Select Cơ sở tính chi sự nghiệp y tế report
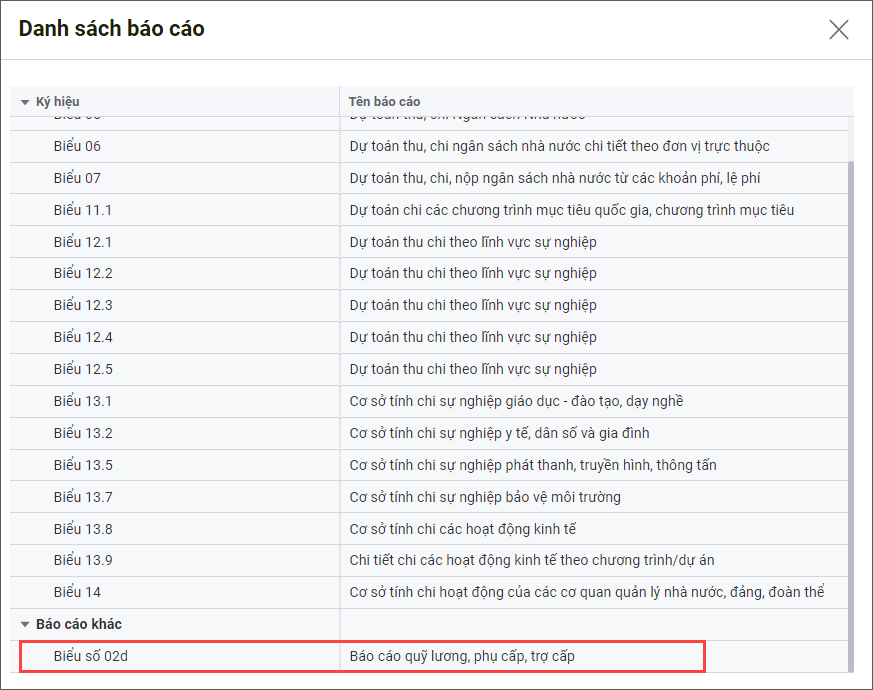 click(x=499, y=433)
